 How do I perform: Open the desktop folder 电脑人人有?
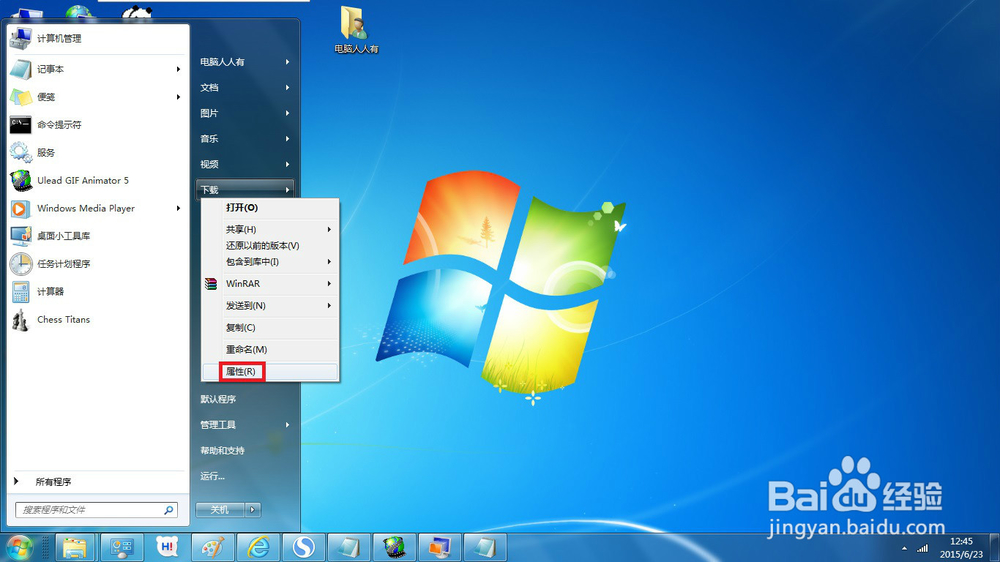[x=356, y=29]
